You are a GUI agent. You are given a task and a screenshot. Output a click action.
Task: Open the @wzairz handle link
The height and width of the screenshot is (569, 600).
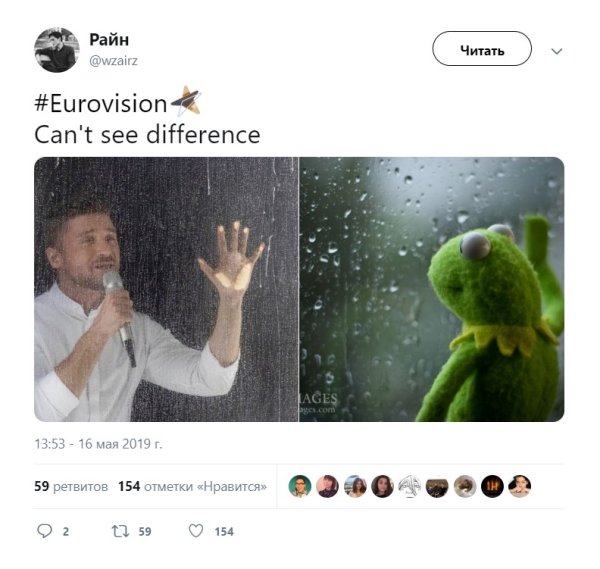click(x=113, y=61)
